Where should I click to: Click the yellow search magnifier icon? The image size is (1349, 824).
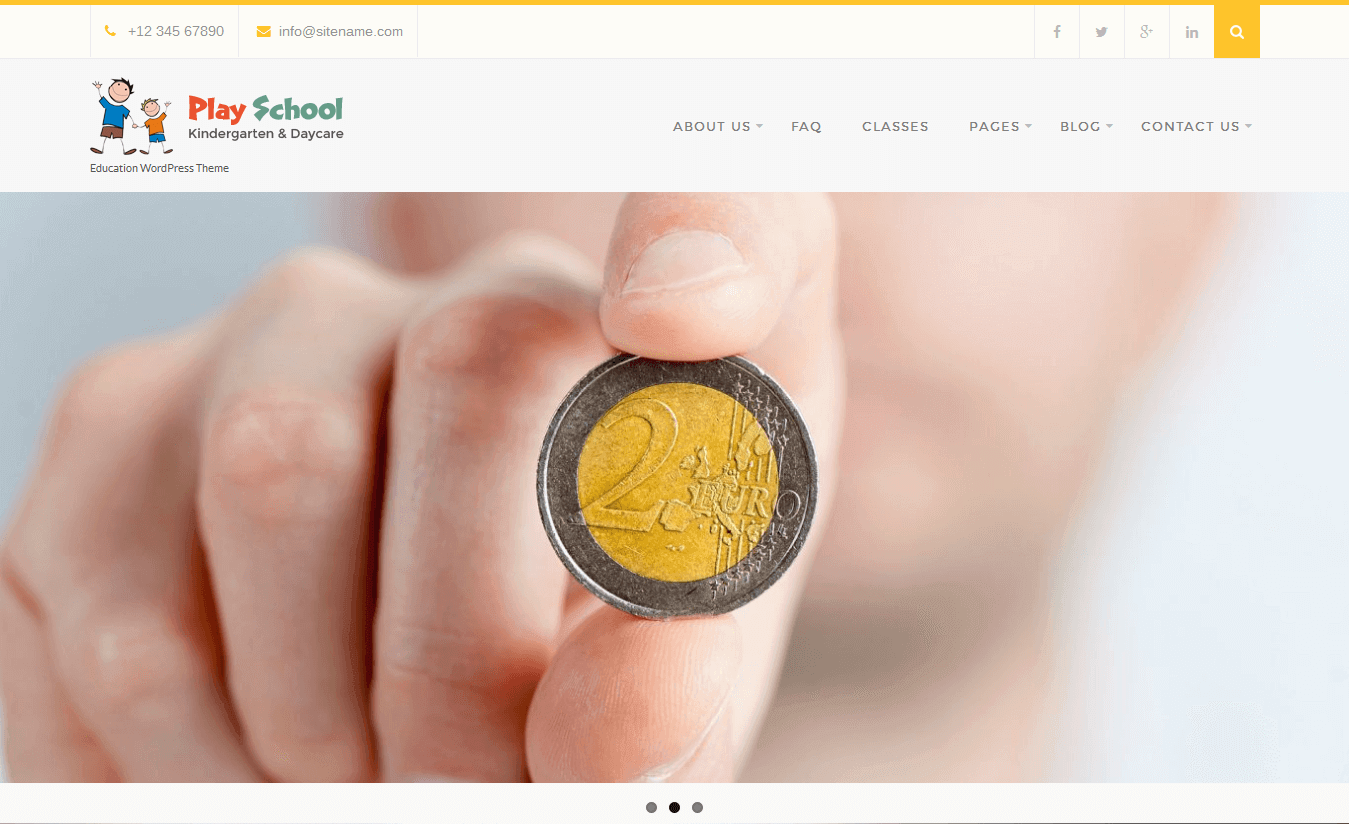click(1237, 32)
